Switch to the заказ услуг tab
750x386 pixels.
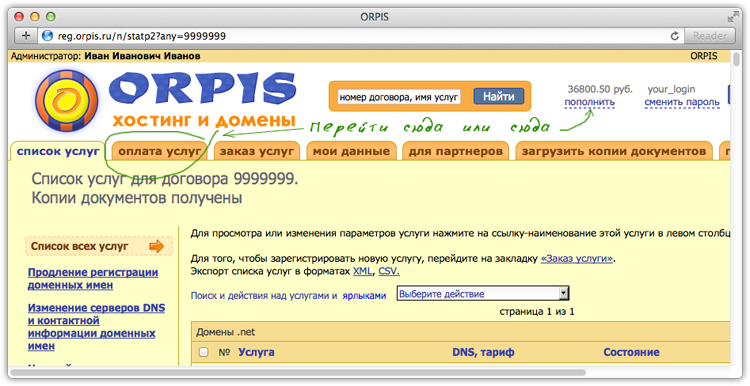257,152
